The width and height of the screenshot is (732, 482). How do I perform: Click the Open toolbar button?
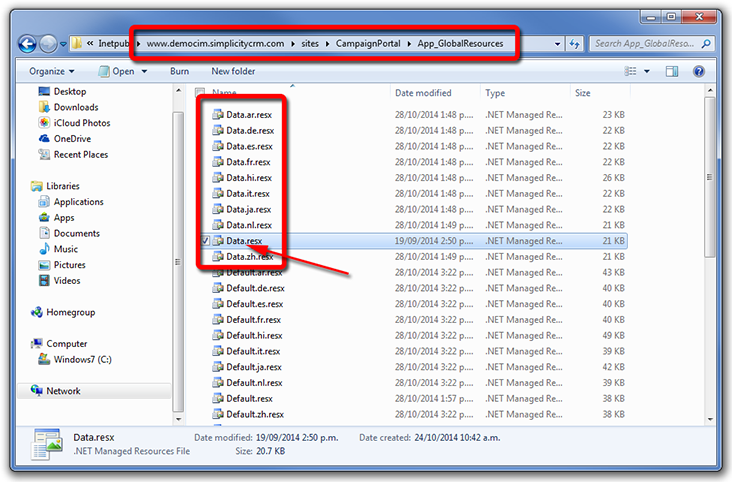(x=117, y=71)
